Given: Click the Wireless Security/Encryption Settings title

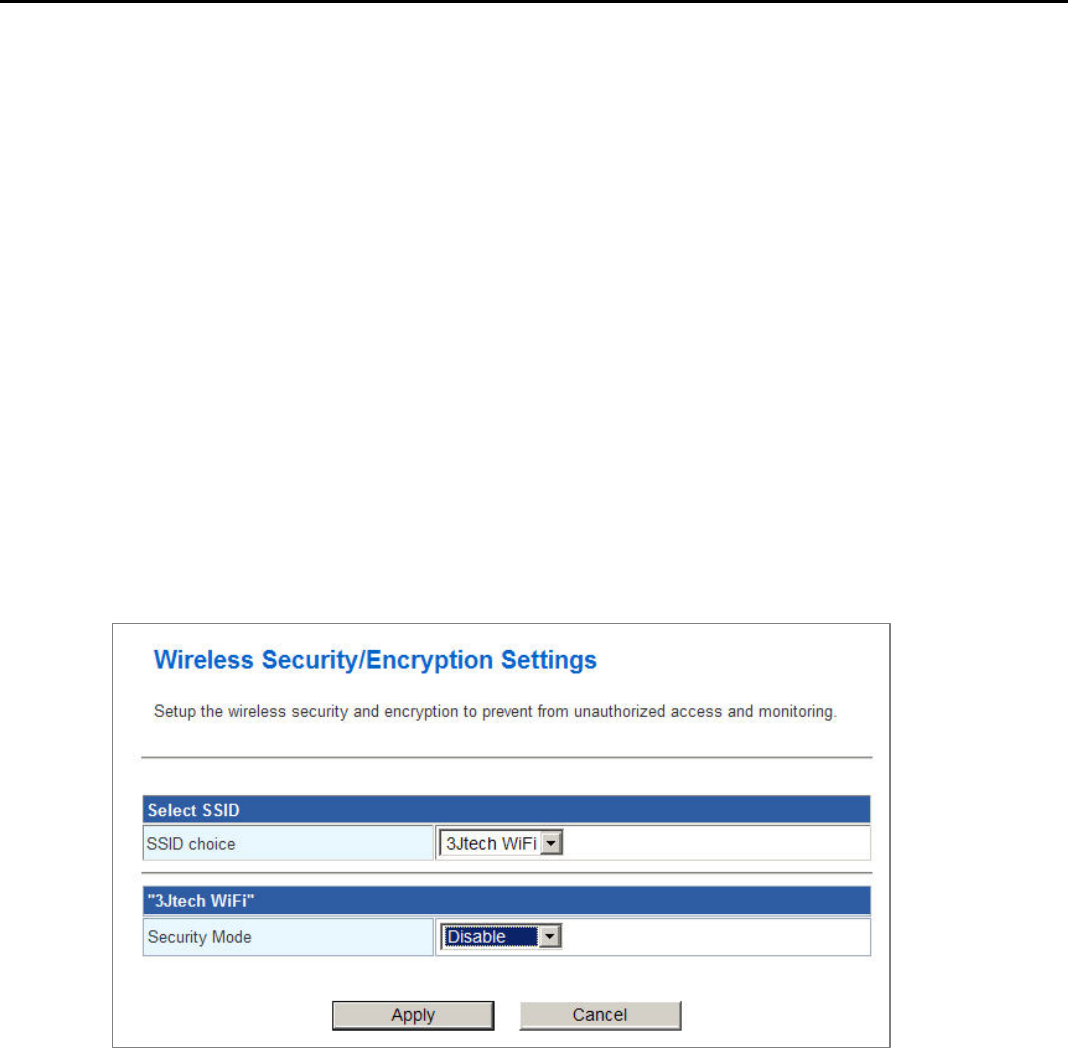Looking at the screenshot, I should pyautogui.click(x=375, y=660).
